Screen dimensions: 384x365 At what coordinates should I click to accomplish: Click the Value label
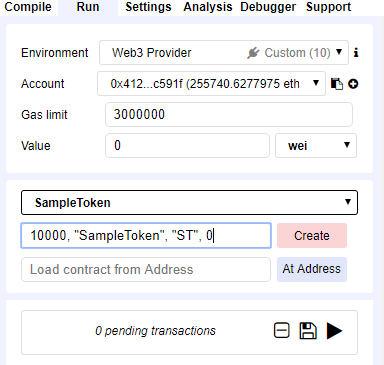tap(36, 146)
